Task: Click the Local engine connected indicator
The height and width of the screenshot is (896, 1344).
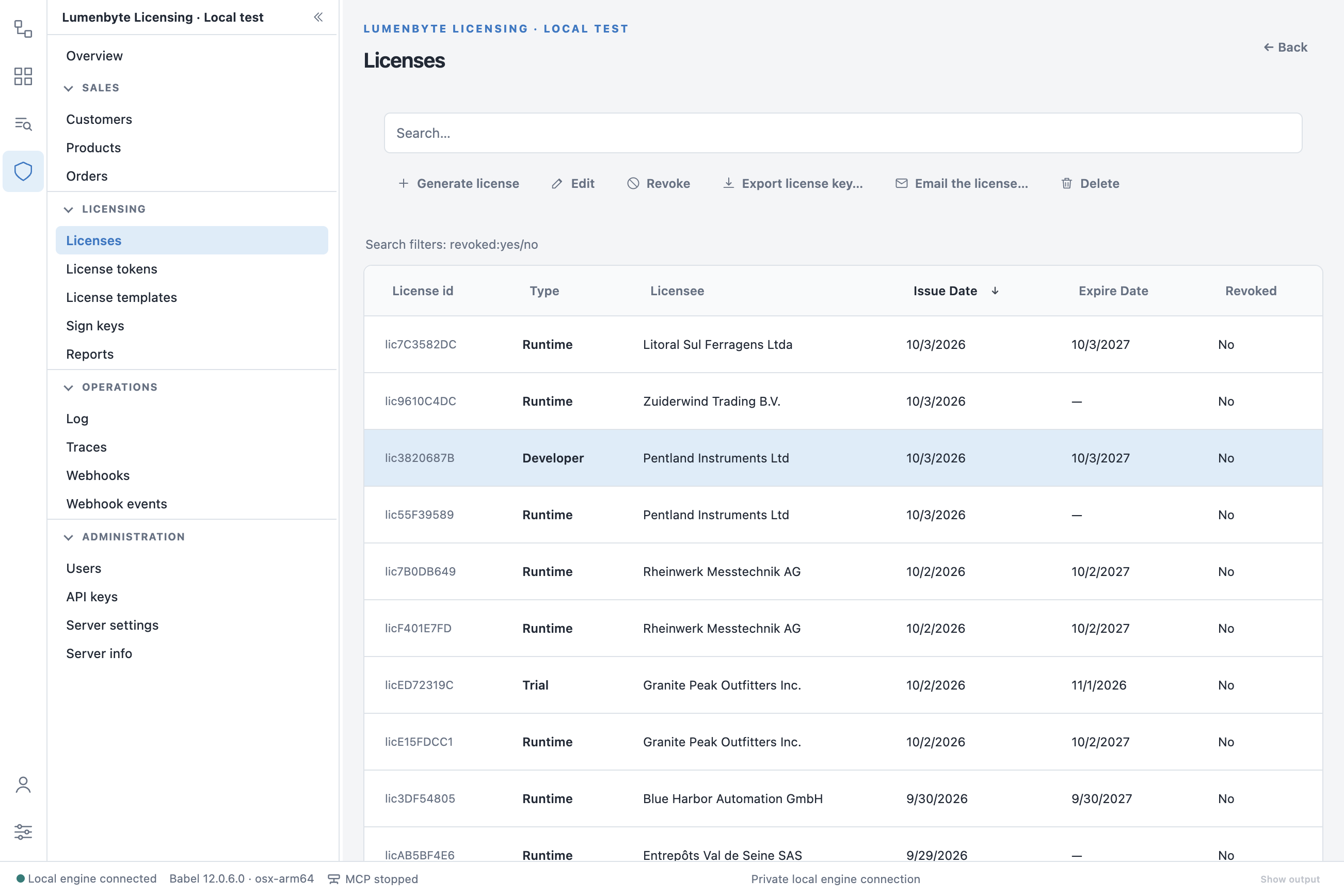Action: point(86,878)
